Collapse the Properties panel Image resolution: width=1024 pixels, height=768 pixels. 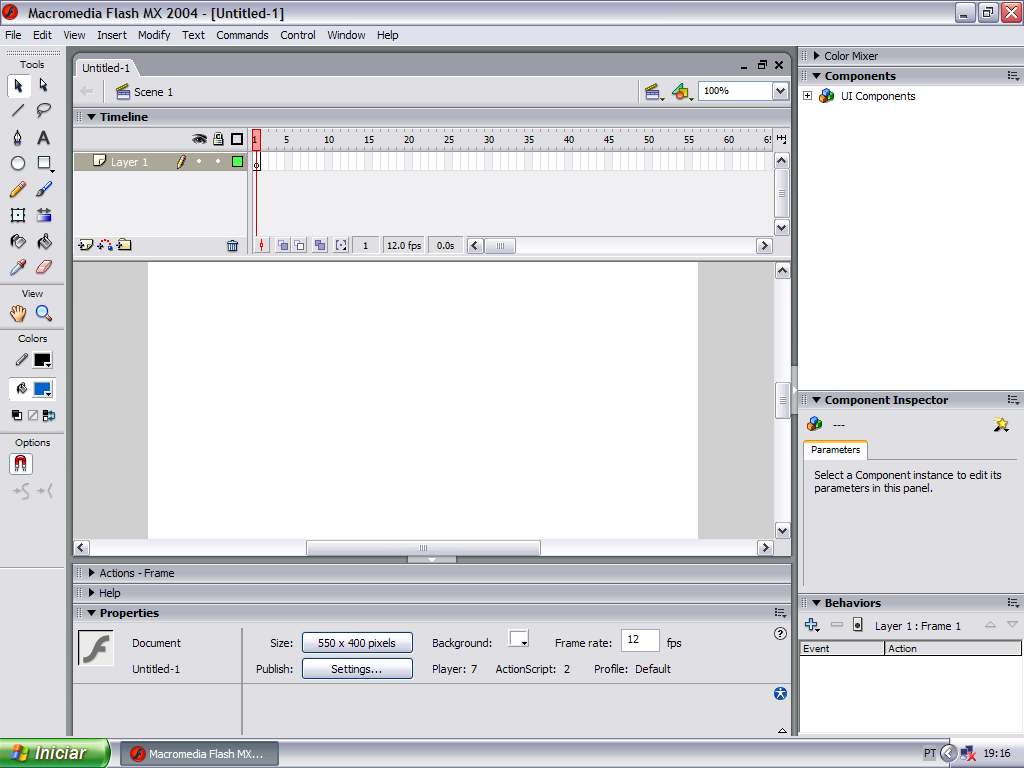tap(92, 613)
